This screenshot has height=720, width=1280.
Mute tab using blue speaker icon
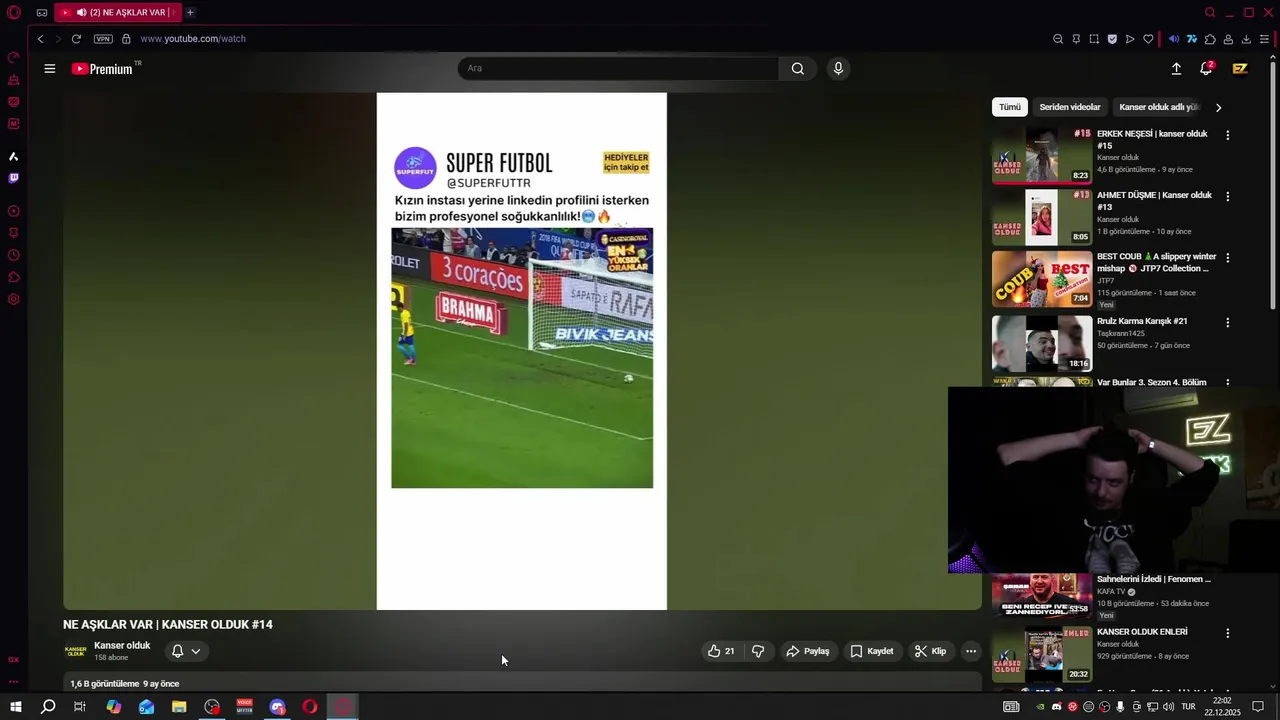click(1174, 39)
